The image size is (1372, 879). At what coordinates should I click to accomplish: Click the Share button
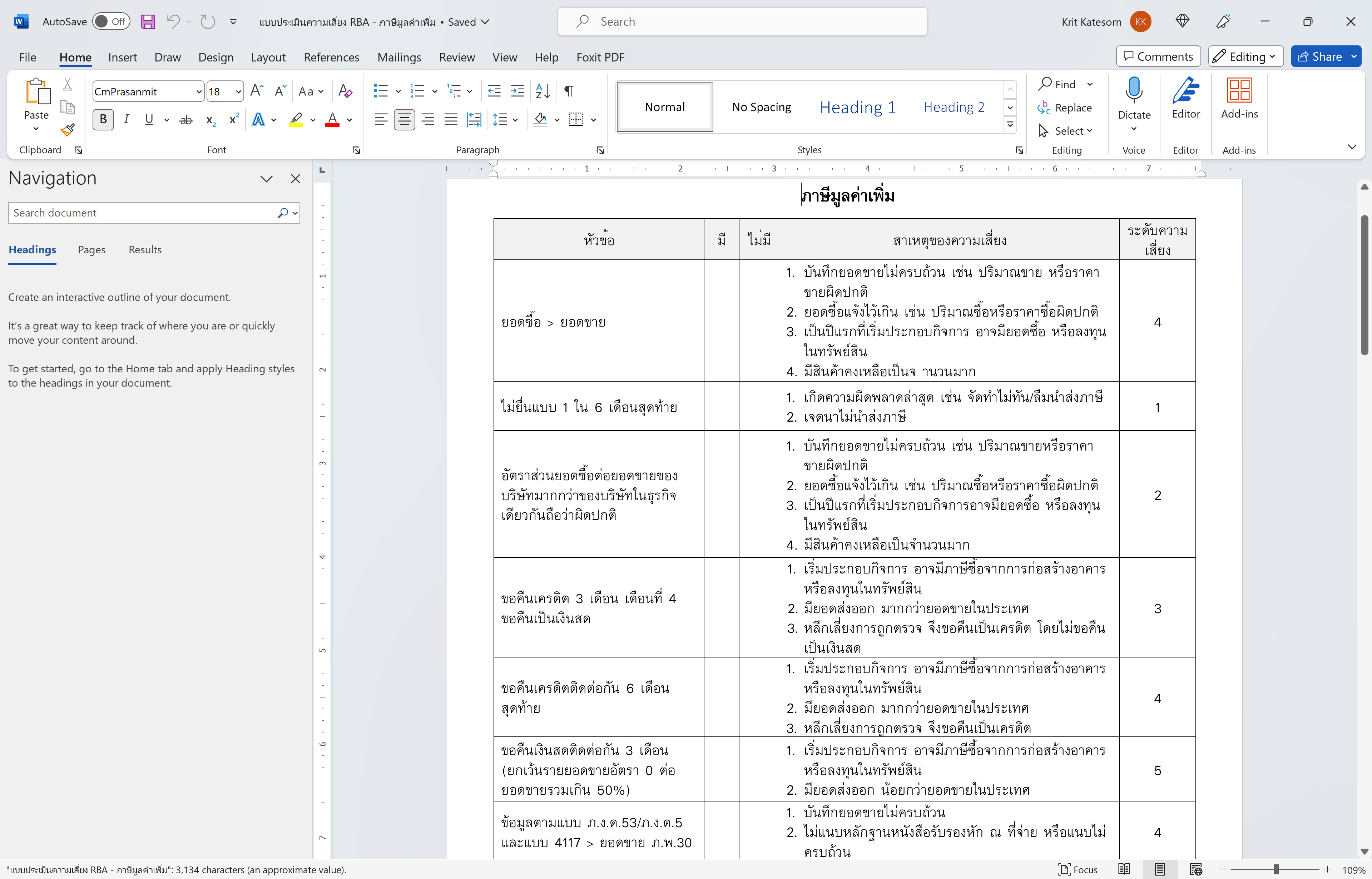1319,56
